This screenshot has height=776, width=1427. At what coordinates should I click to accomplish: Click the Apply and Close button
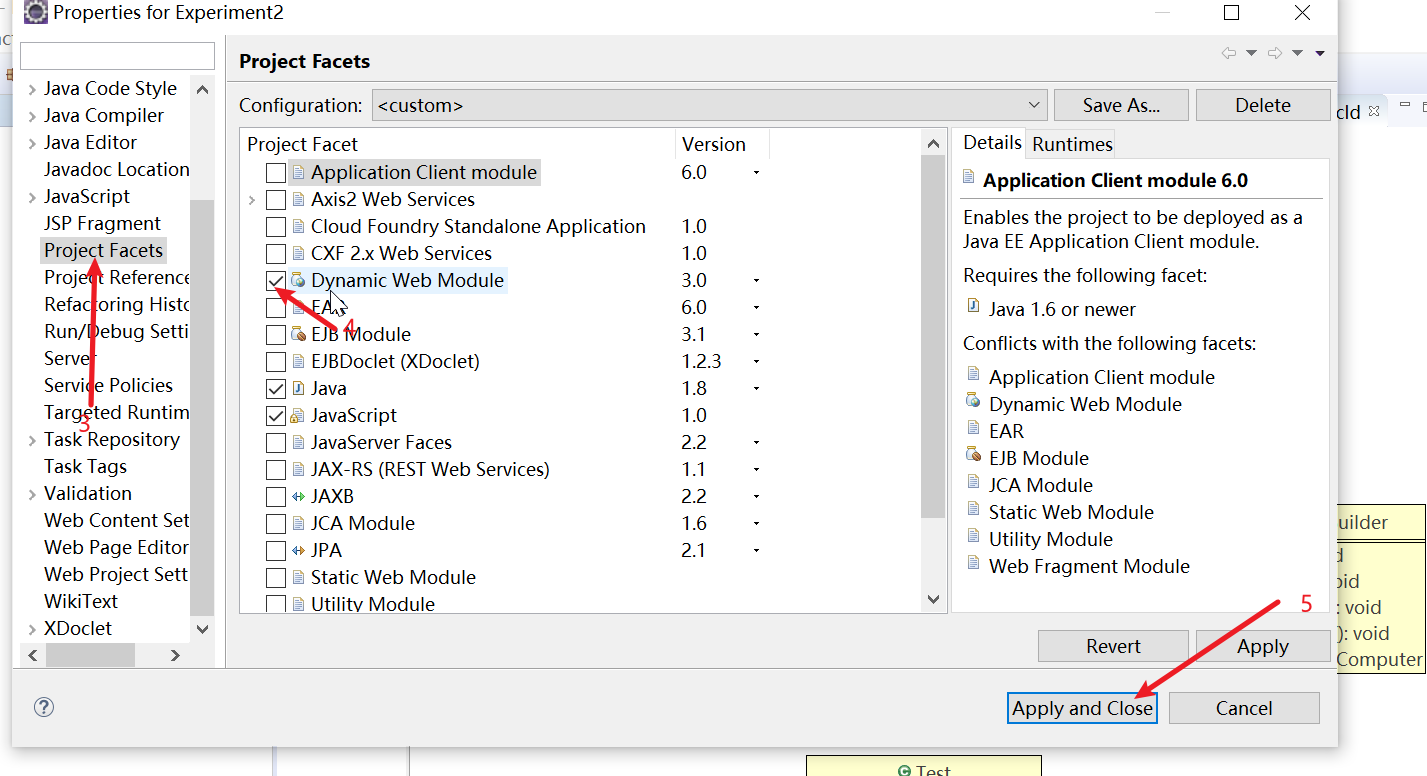(1082, 708)
